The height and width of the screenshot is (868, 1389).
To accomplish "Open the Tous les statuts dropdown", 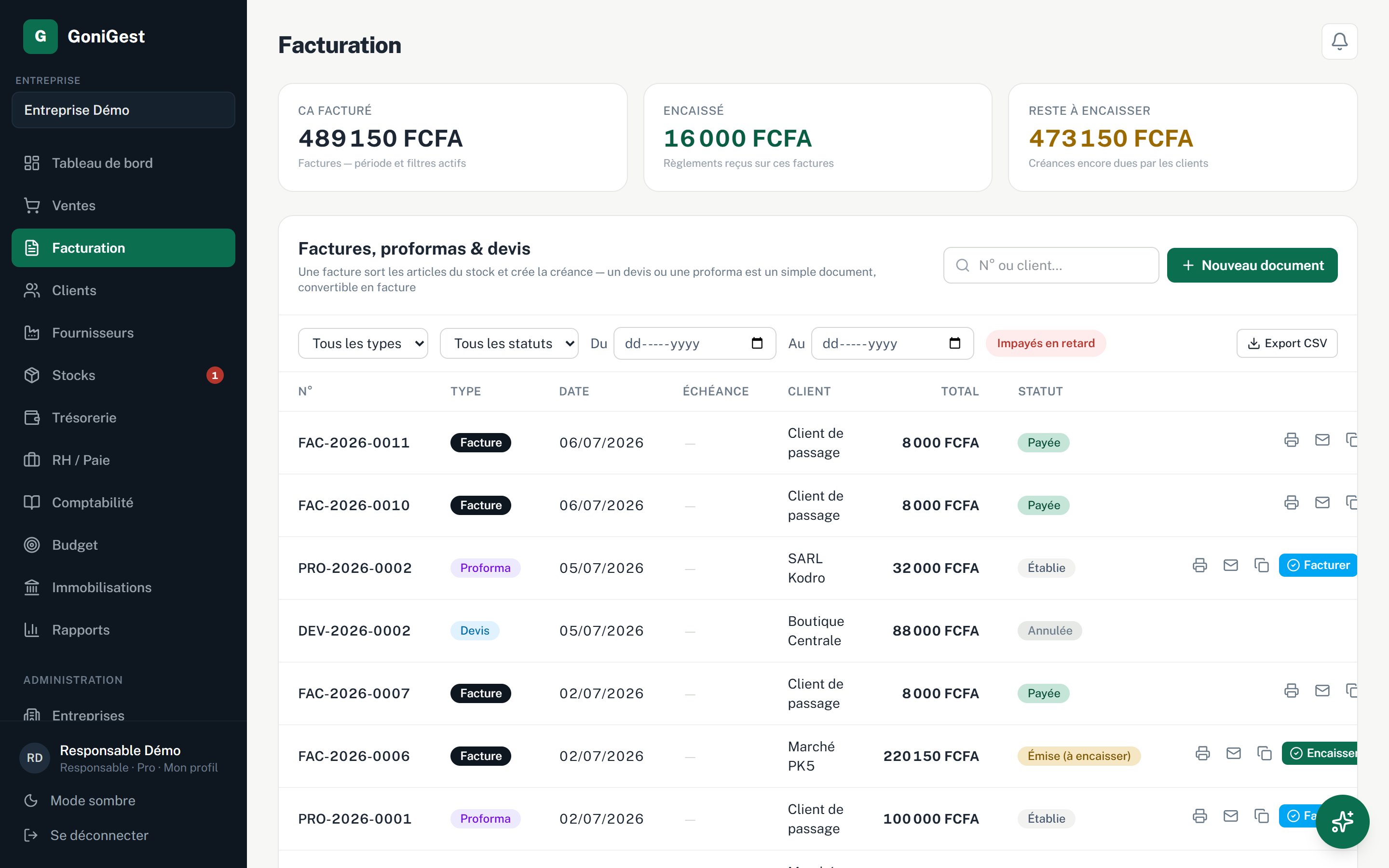I will pyautogui.click(x=509, y=343).
